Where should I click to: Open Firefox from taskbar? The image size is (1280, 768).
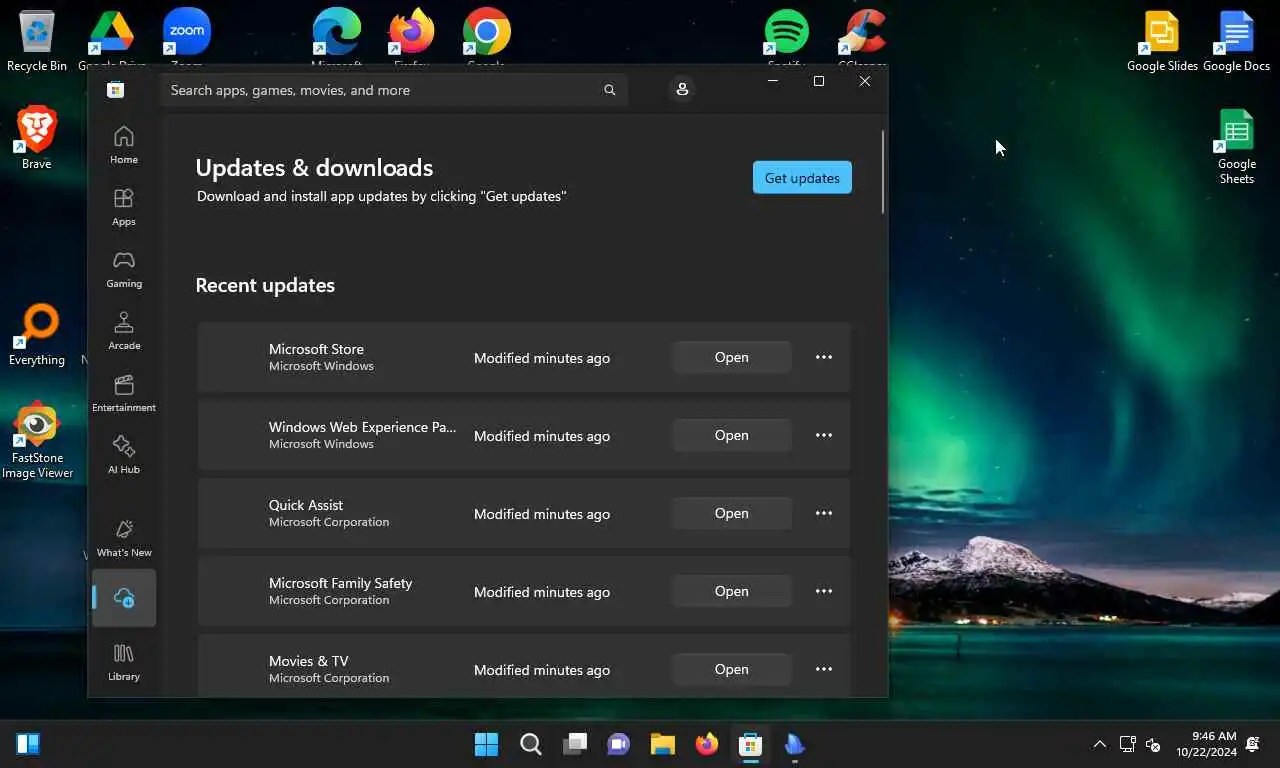pos(707,744)
